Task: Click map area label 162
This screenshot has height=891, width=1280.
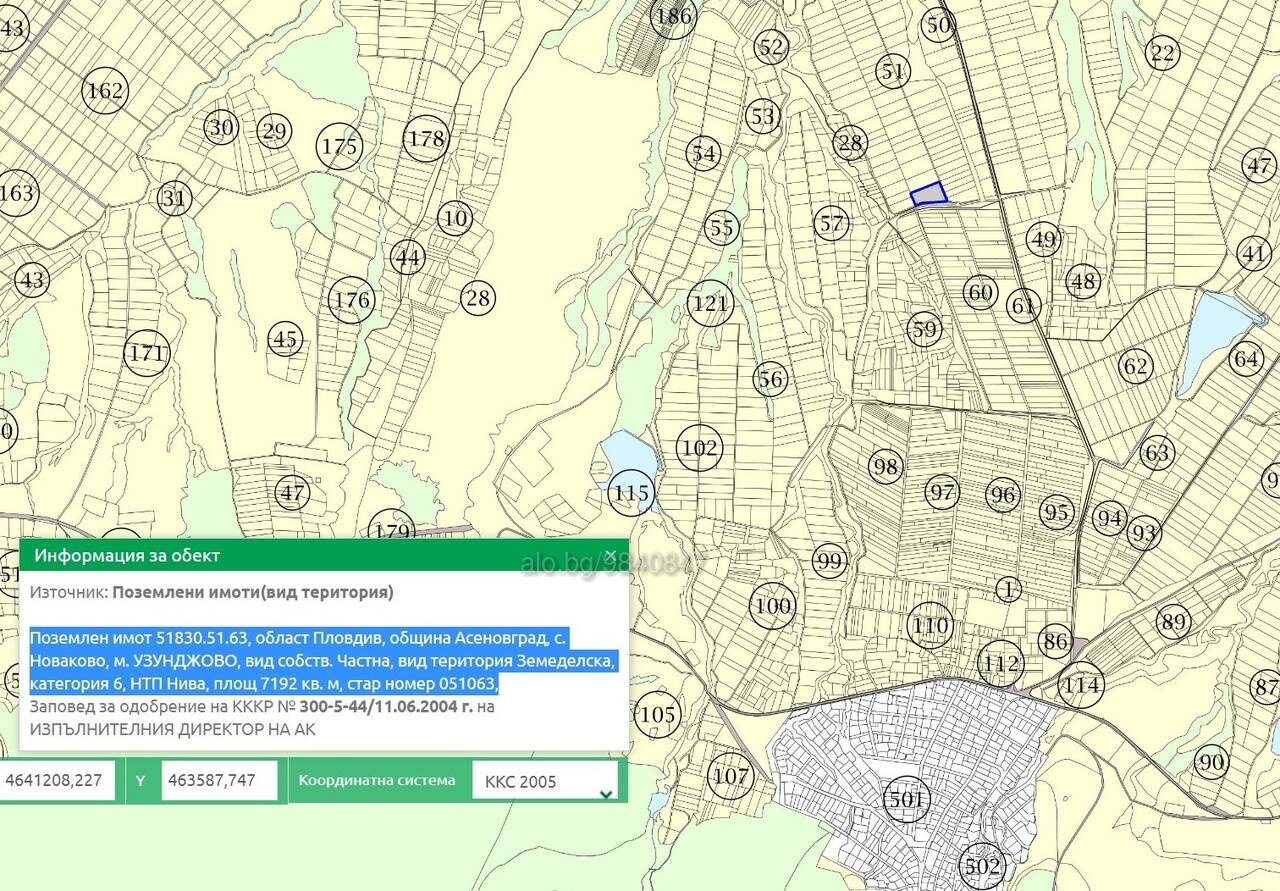Action: coord(105,92)
